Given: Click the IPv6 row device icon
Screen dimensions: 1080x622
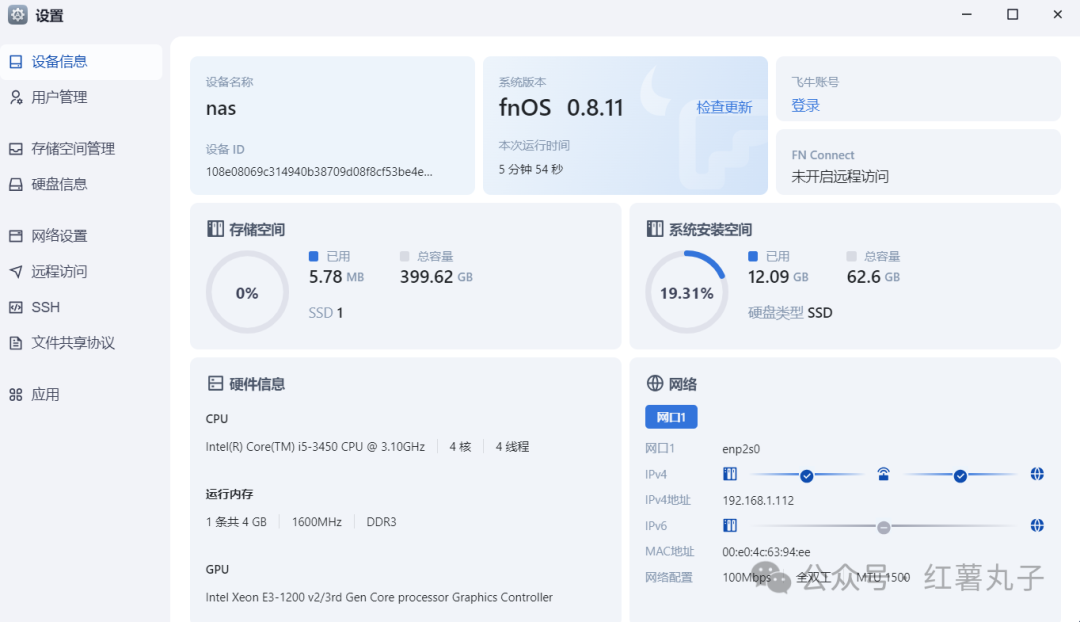Looking at the screenshot, I should tap(729, 526).
